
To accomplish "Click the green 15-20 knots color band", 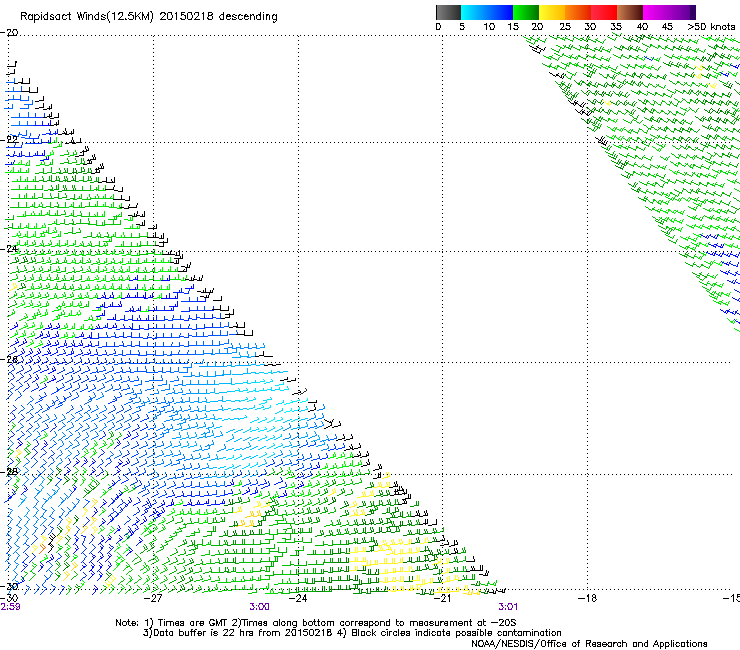I will pos(526,12).
